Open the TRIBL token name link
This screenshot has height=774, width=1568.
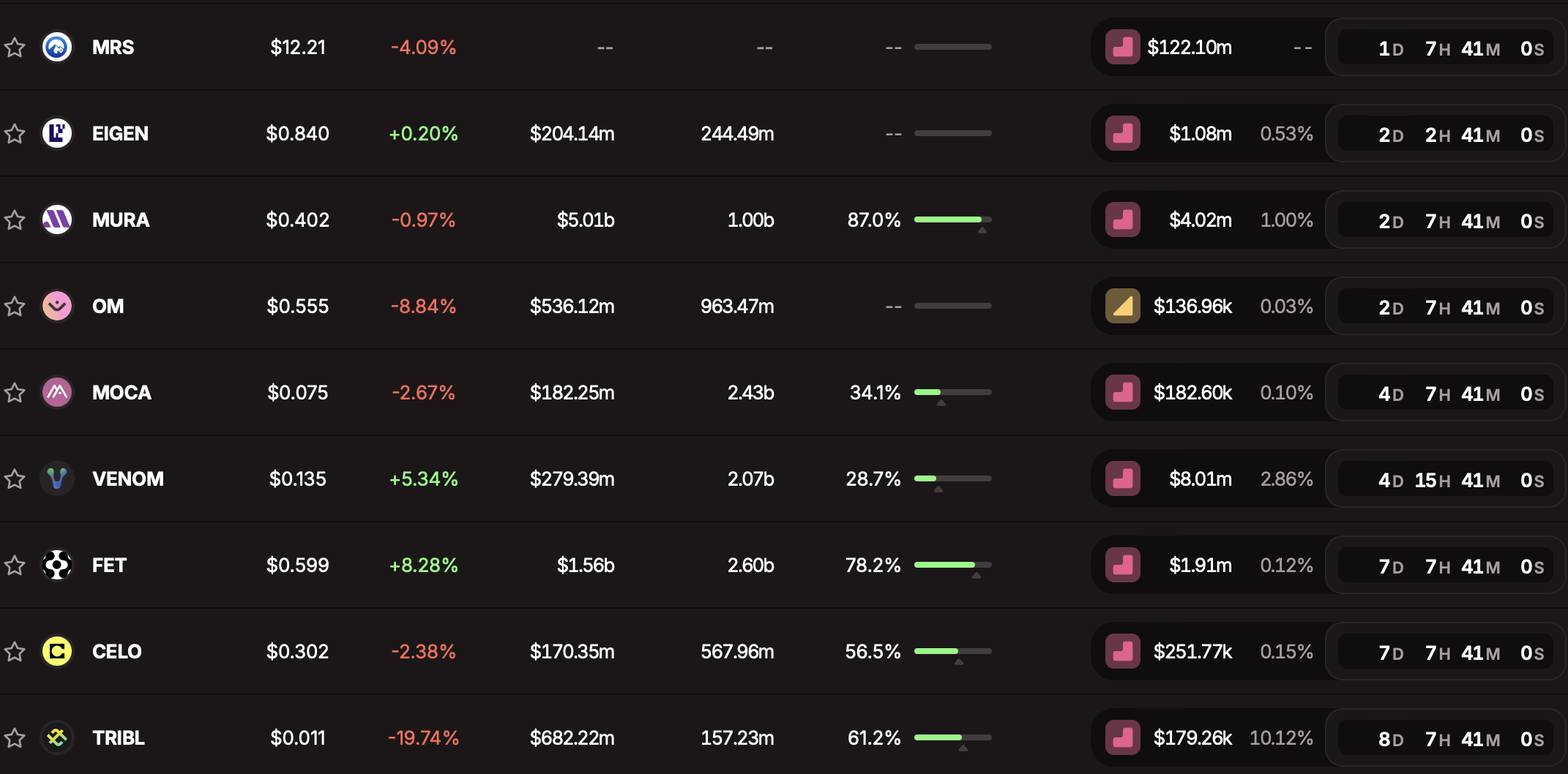point(119,738)
